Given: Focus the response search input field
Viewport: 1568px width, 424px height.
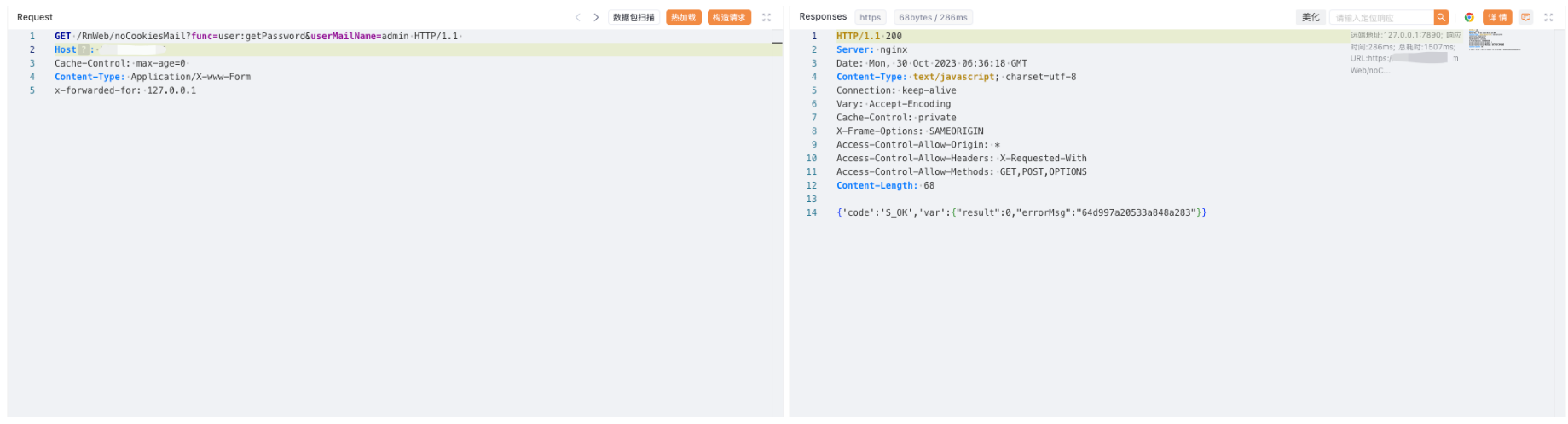Looking at the screenshot, I should (1381, 17).
